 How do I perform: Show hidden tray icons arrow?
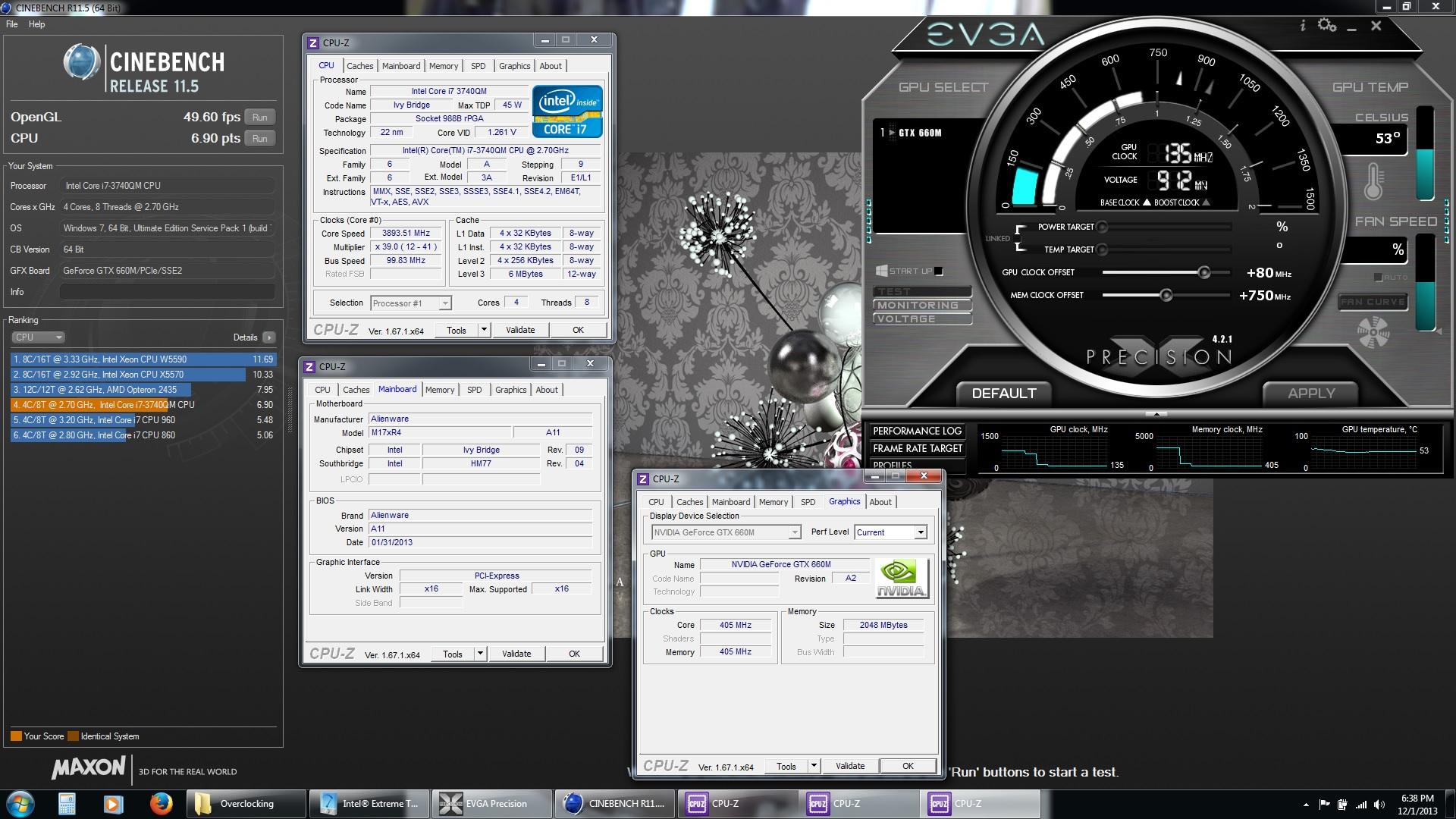click(1306, 805)
